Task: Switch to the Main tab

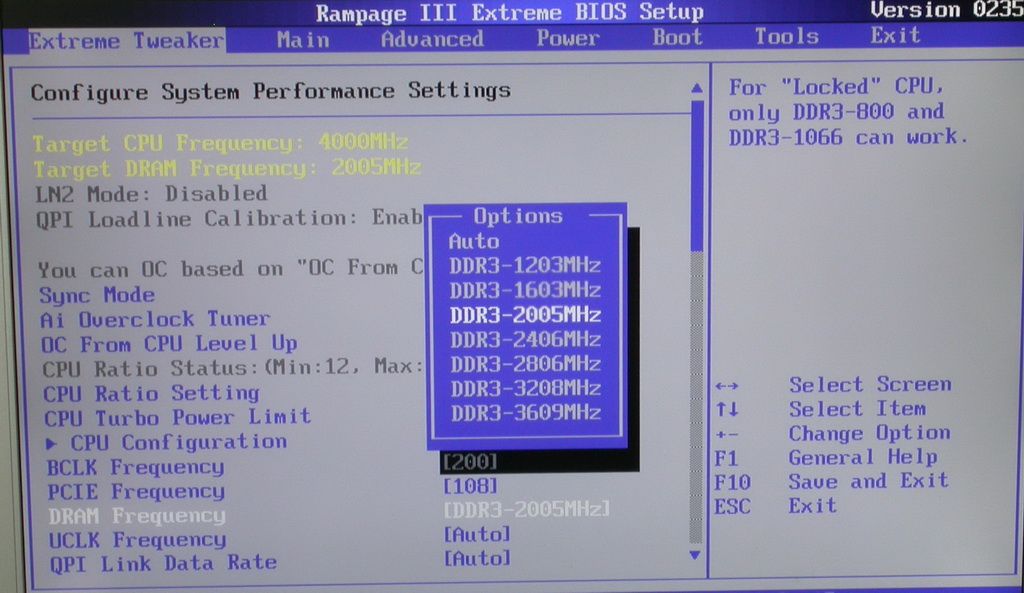Action: click(303, 40)
